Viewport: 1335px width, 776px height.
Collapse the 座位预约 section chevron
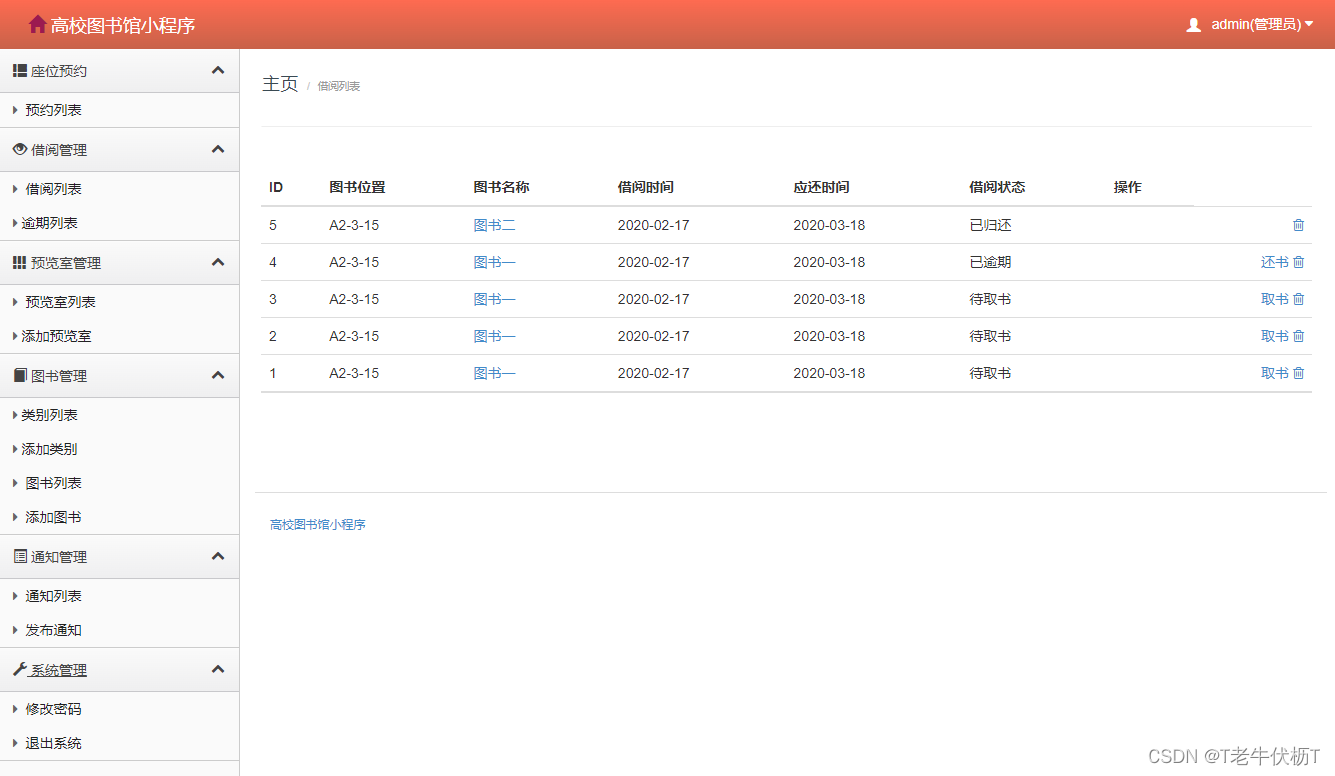218,70
